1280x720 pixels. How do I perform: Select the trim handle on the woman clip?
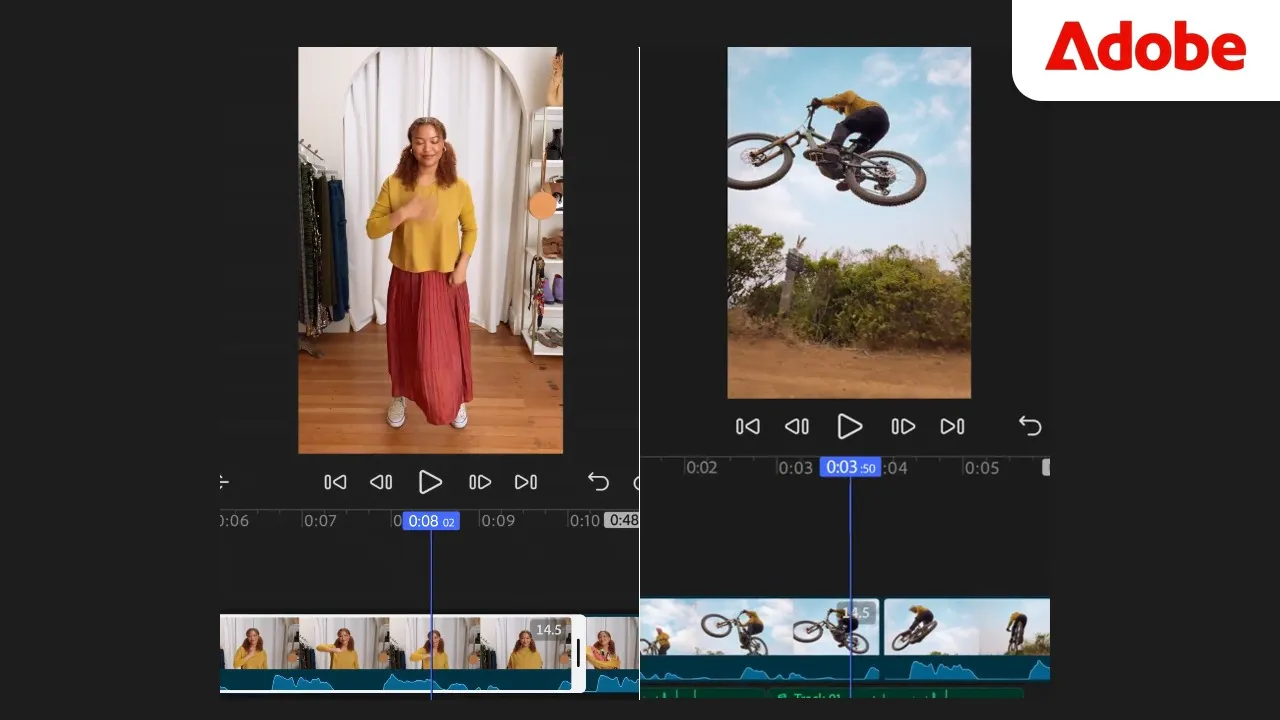point(577,652)
